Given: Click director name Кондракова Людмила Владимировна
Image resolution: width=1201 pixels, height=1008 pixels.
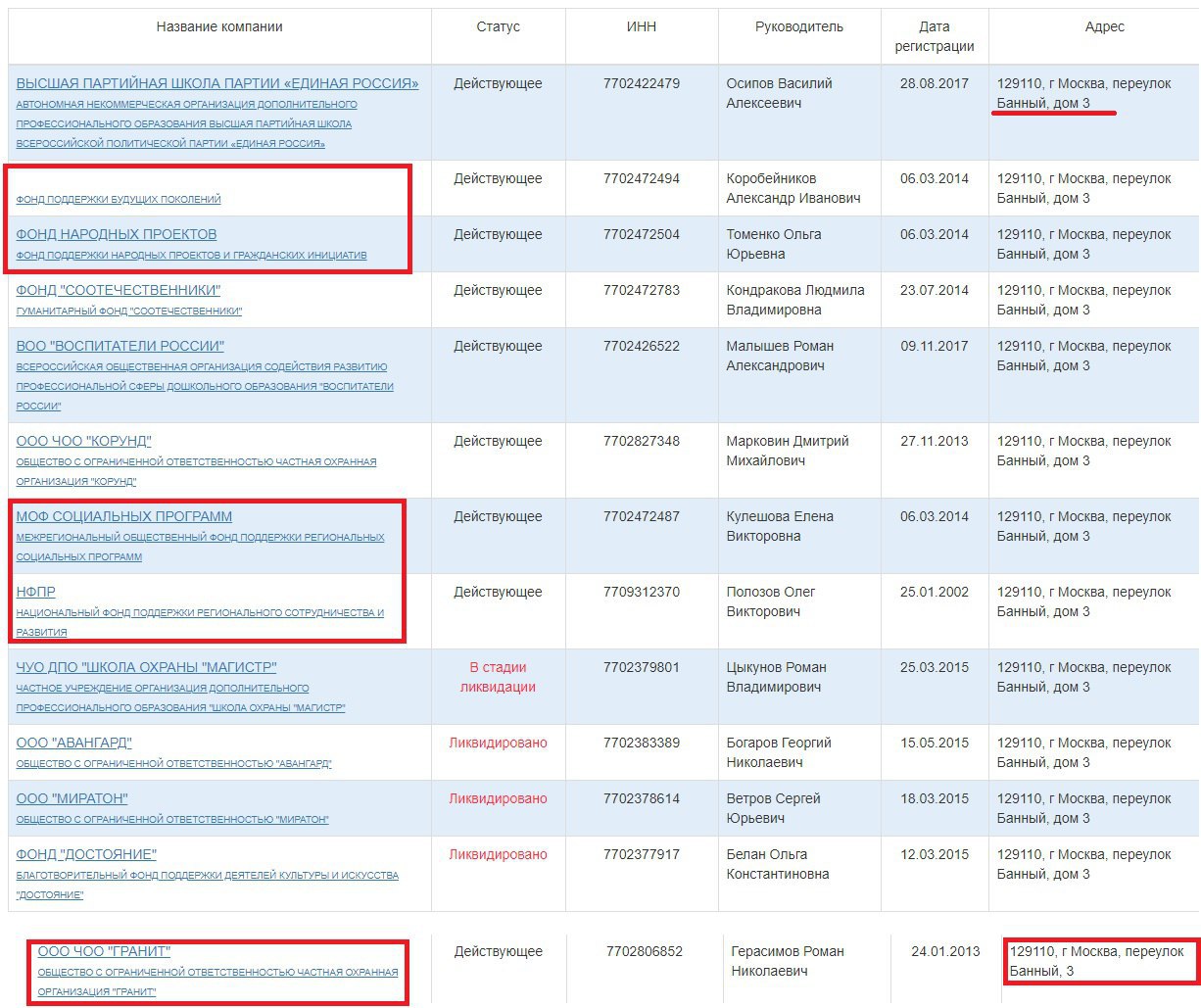Looking at the screenshot, I should tap(795, 300).
